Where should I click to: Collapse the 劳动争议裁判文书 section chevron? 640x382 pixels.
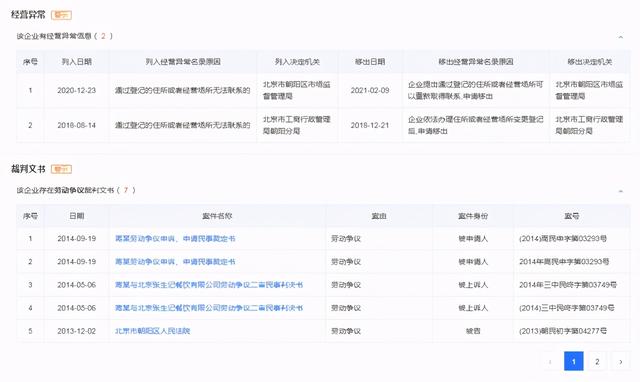(620, 191)
